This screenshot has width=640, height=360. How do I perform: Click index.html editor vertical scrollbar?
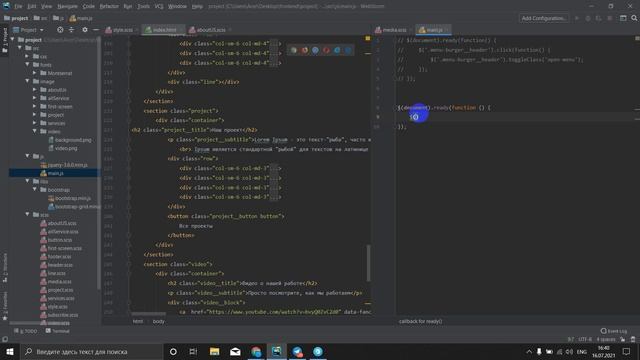(x=369, y=263)
